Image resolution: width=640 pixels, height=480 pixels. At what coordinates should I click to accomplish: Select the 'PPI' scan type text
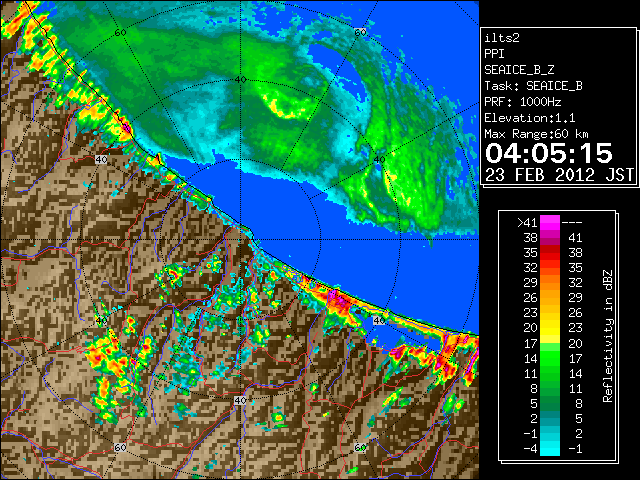pyautogui.click(x=494, y=54)
